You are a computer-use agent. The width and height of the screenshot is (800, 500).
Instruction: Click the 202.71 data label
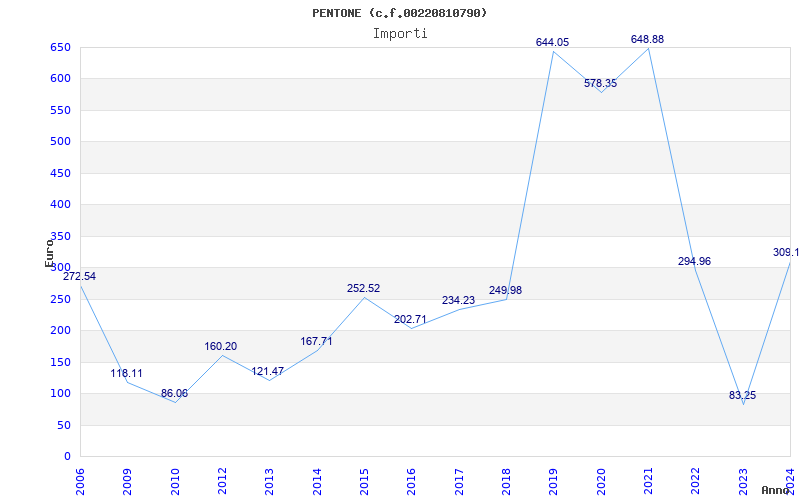(x=410, y=319)
